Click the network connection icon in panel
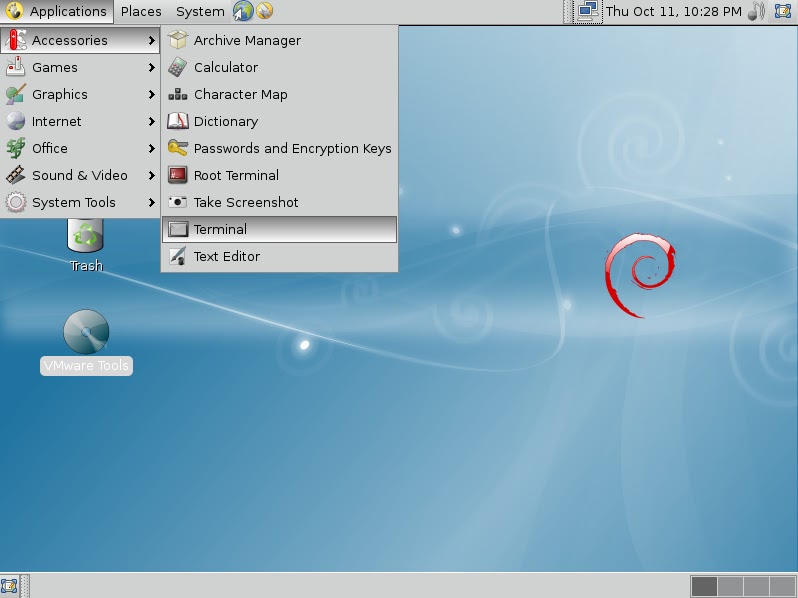798x598 pixels. (x=588, y=11)
